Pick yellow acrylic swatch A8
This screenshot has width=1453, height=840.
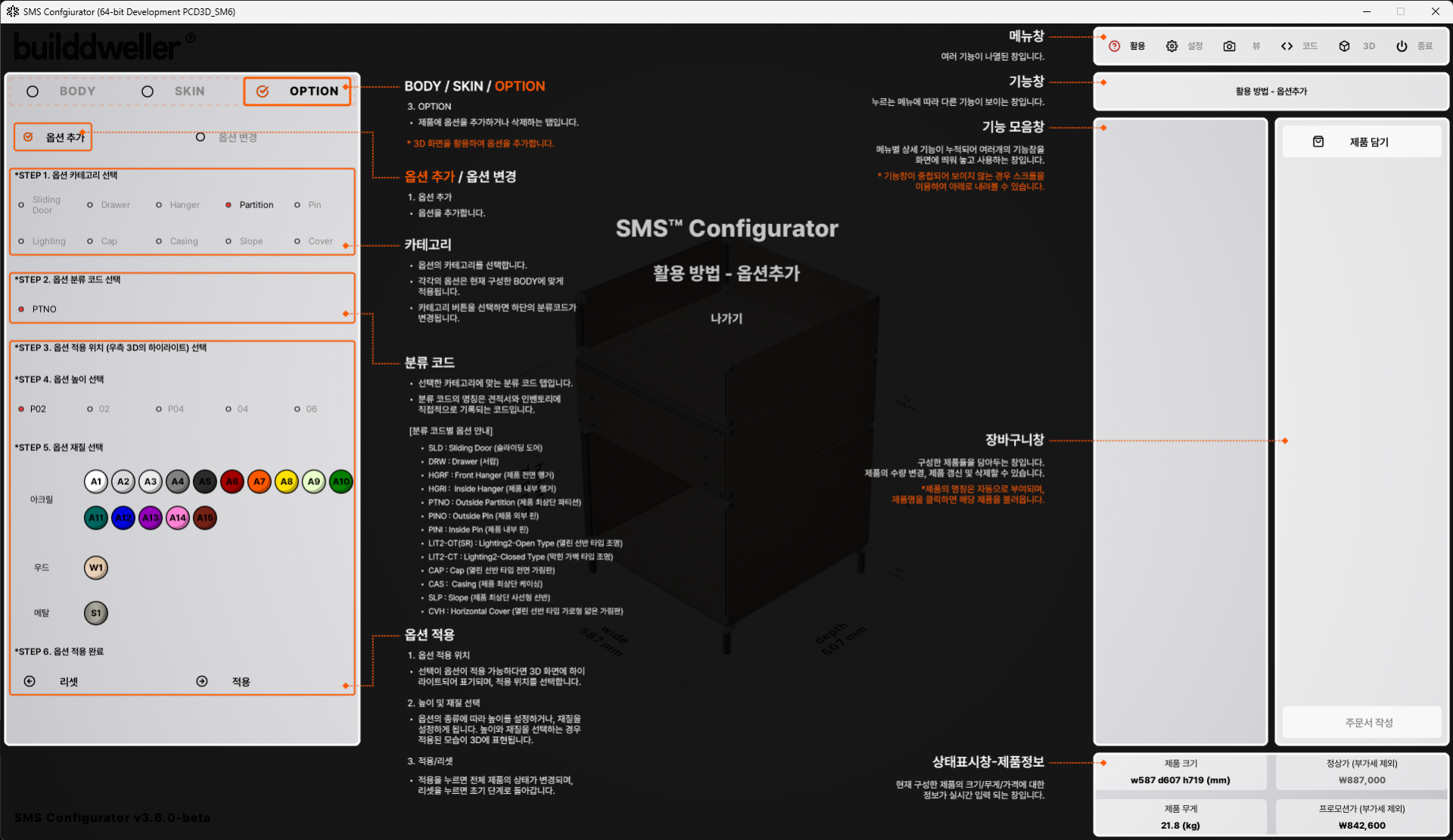(x=287, y=481)
